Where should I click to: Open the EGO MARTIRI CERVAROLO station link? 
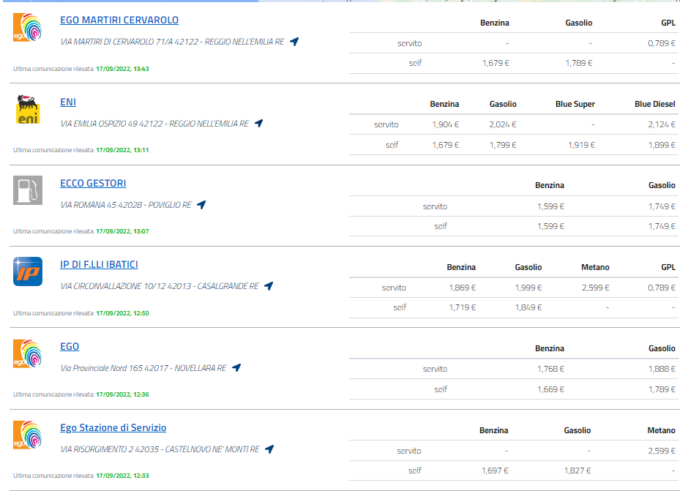coord(119,20)
